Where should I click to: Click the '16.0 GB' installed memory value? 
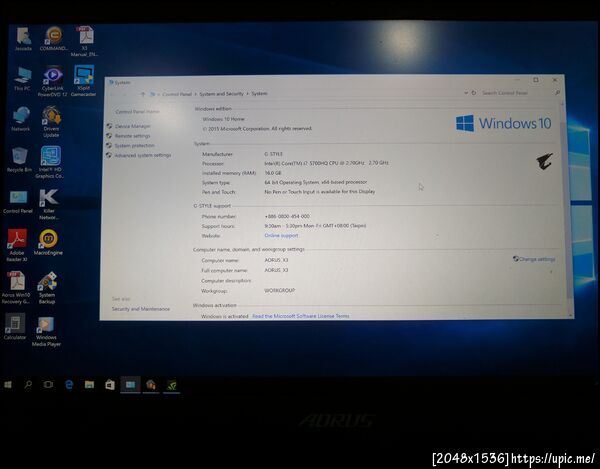pos(273,173)
